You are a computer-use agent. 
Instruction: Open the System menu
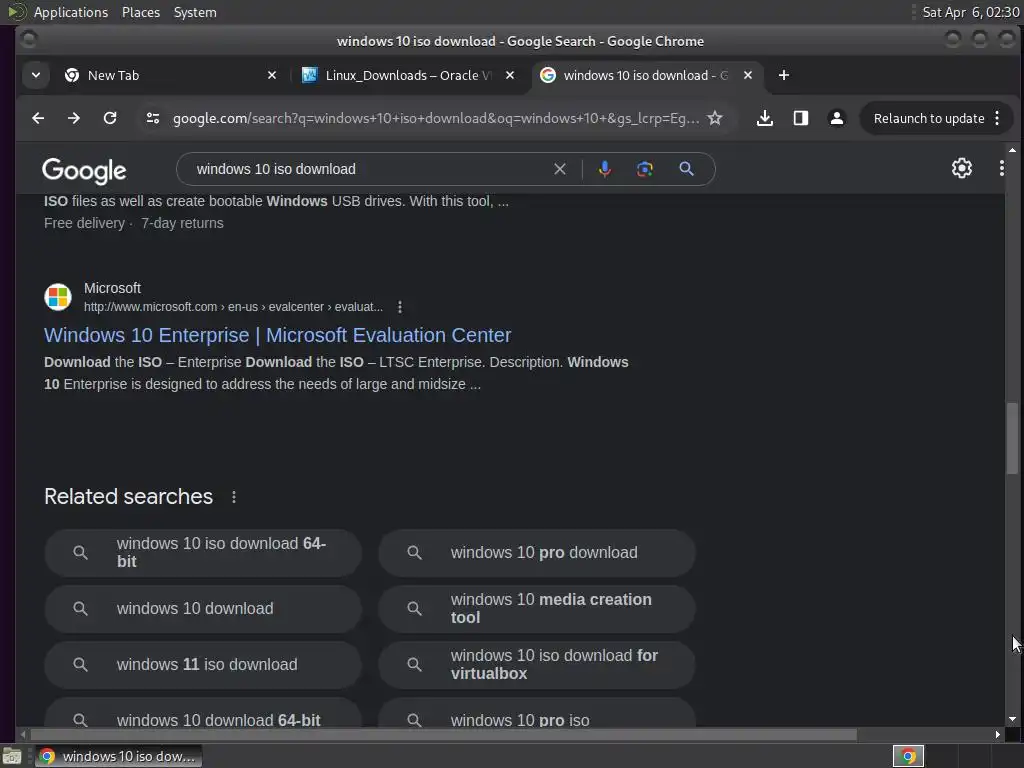click(195, 12)
